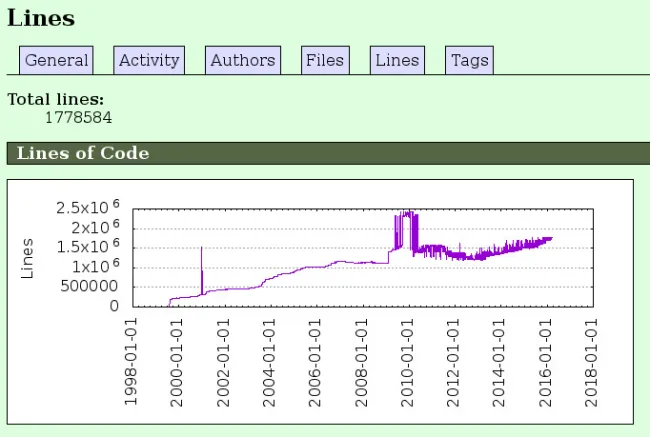Viewport: 650px width, 437px height.
Task: Click the 2.5x10^6 y-axis label
Action: click(88, 207)
